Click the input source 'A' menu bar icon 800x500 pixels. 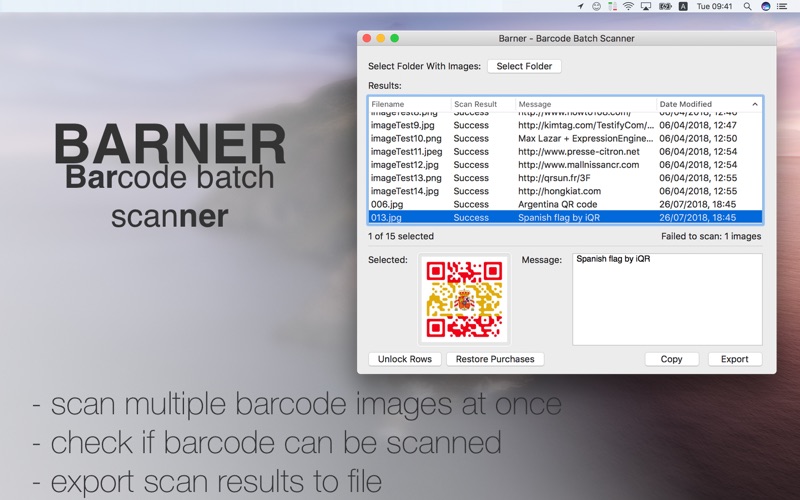683,6
